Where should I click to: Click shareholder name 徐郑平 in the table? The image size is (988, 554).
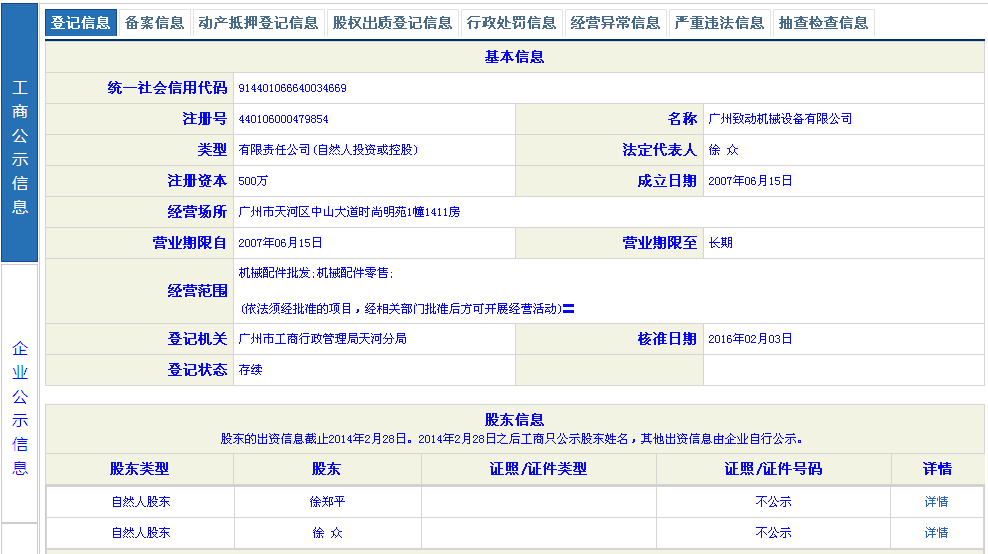(327, 502)
